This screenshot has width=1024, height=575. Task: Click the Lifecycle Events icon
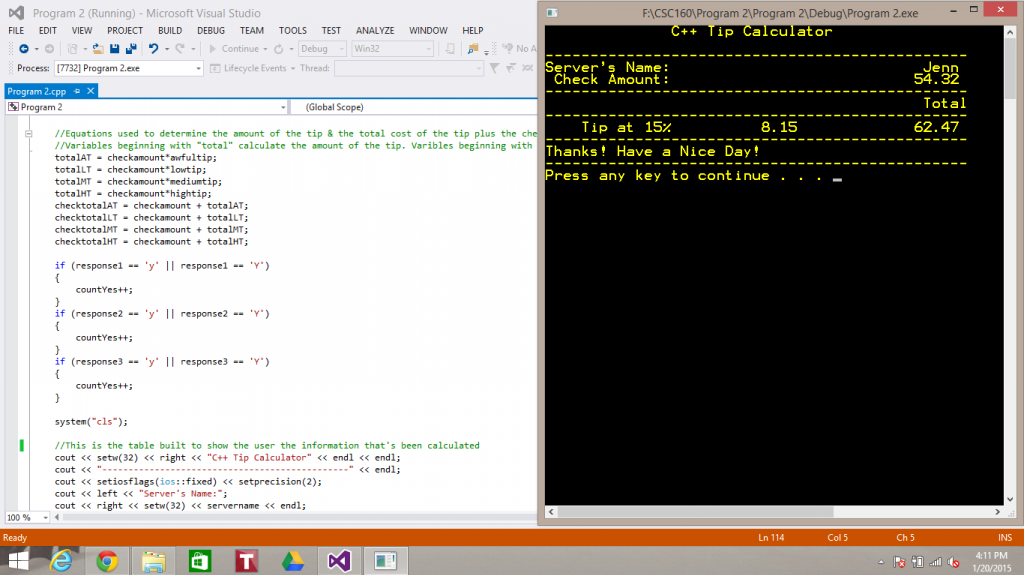(215, 68)
